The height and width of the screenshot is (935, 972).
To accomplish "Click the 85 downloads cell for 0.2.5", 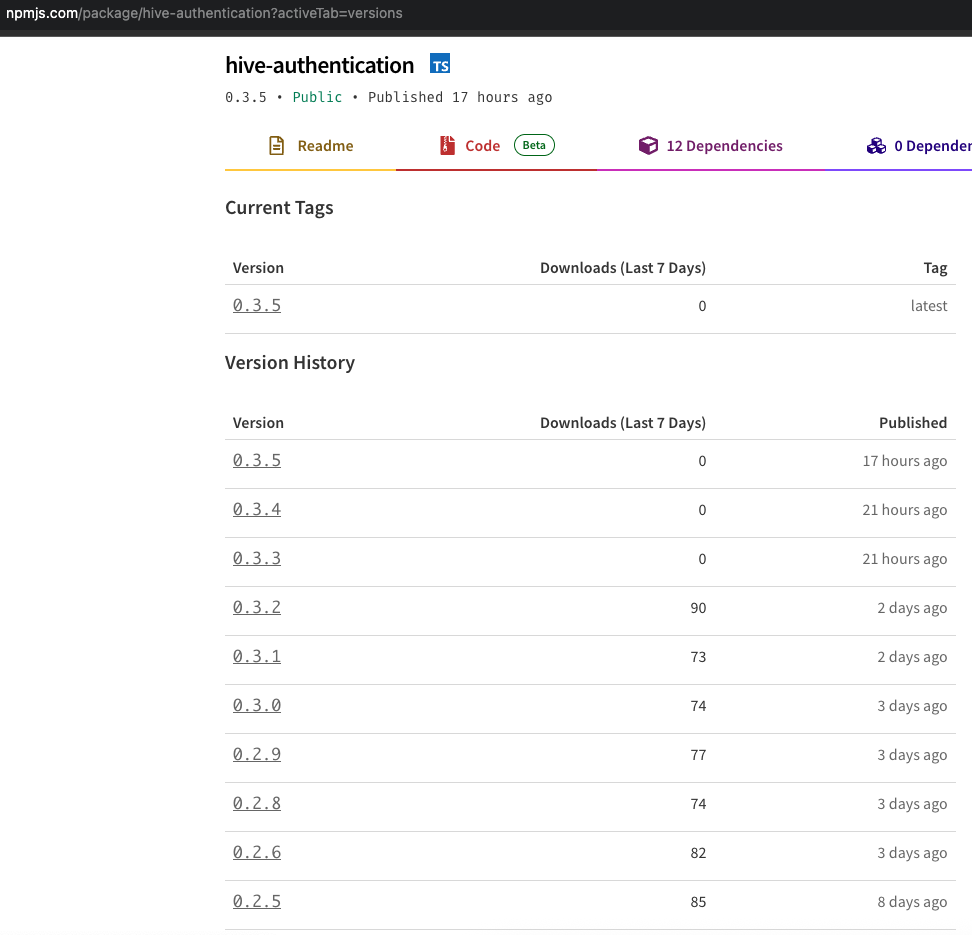I will (x=698, y=902).
